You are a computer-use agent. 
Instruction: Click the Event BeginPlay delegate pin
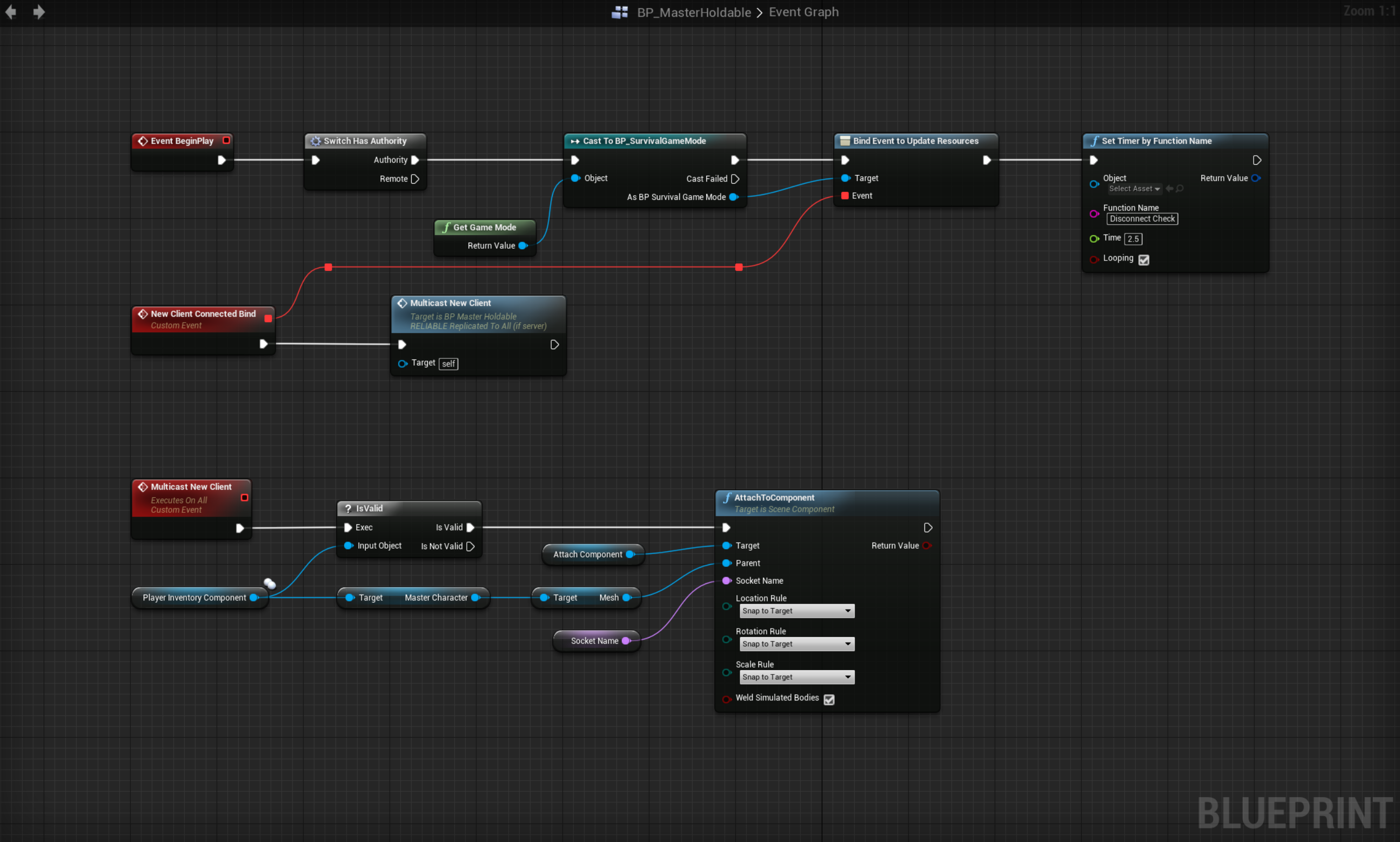pos(226,140)
